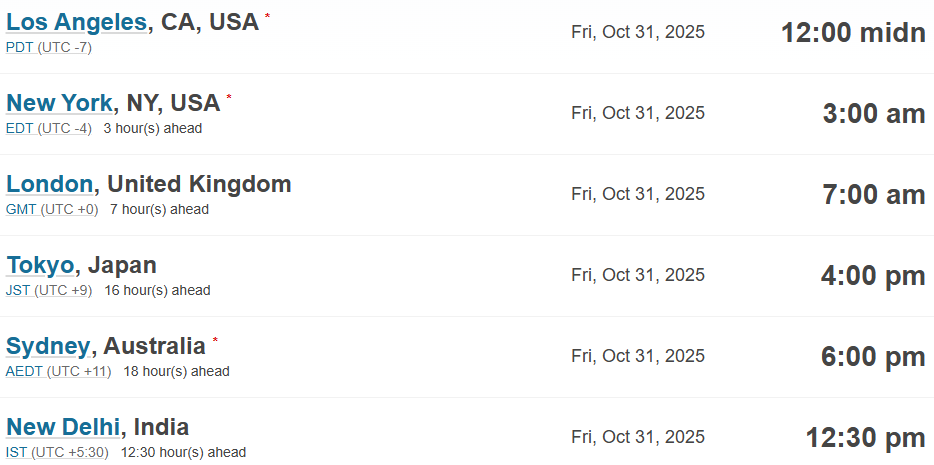Click the PDT (UTC -7) timezone link
The image size is (934, 465).
(x=49, y=47)
